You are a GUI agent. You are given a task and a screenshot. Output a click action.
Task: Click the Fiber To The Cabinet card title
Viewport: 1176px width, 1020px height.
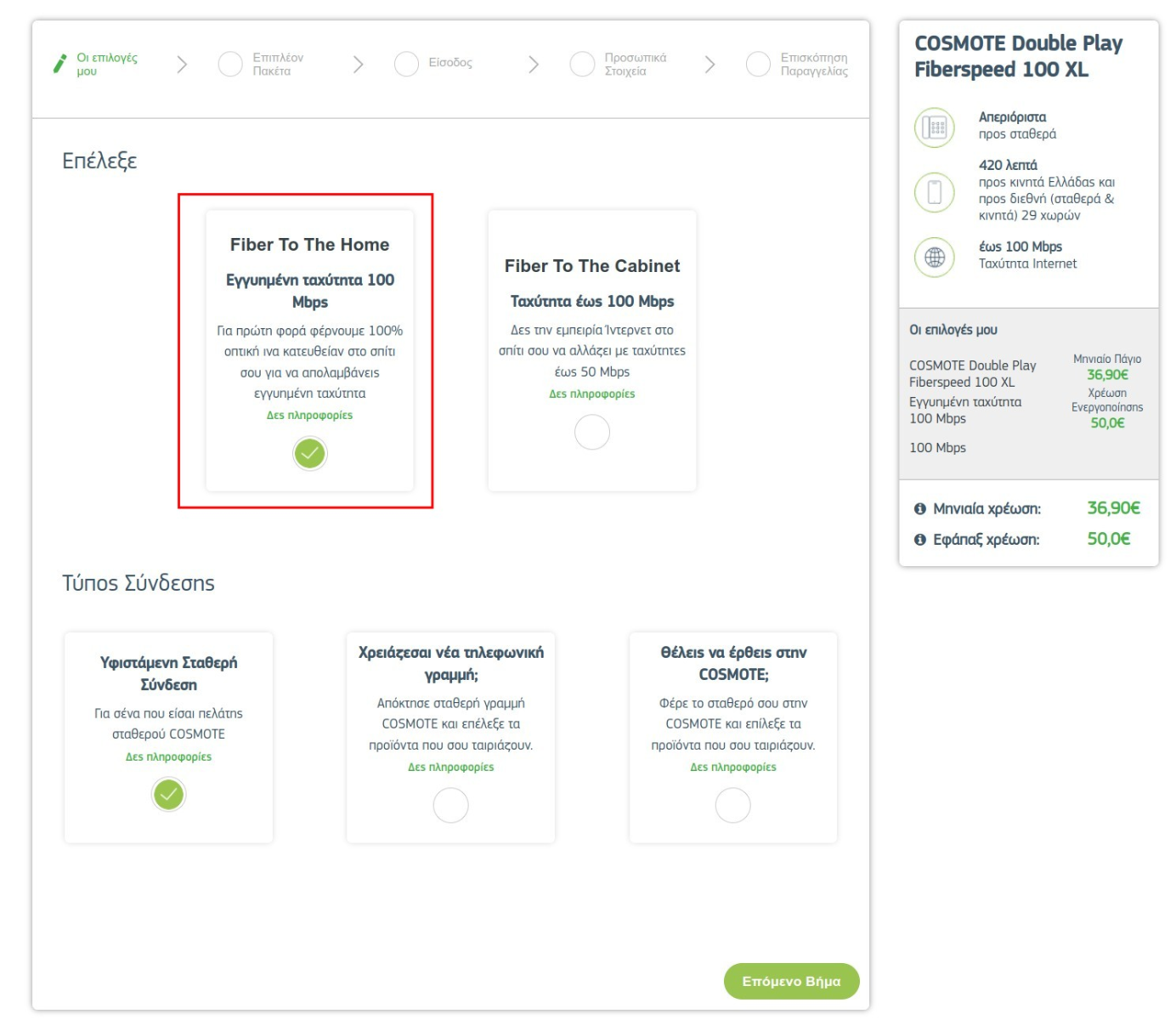point(592,266)
